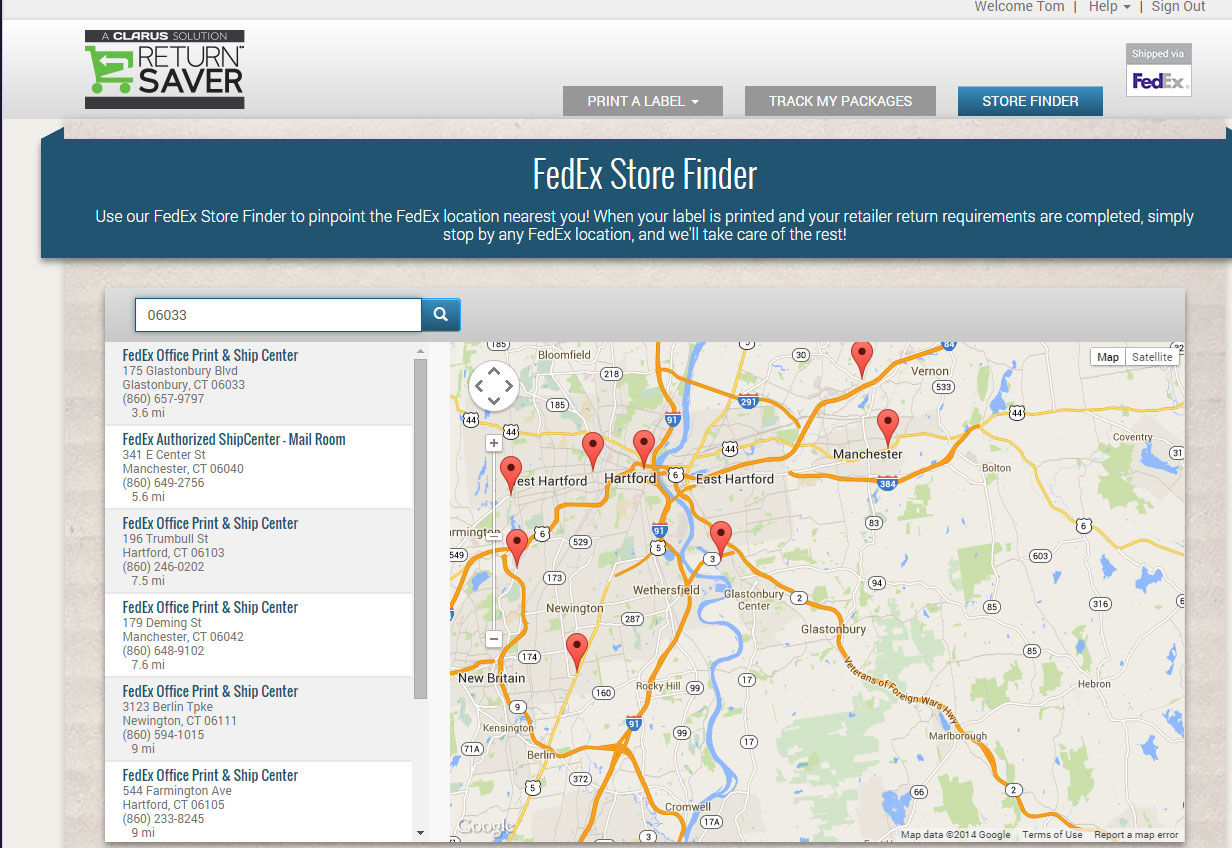Viewport: 1232px width, 848px height.
Task: Select the 196 Trumbull St store listing
Action: [258, 552]
